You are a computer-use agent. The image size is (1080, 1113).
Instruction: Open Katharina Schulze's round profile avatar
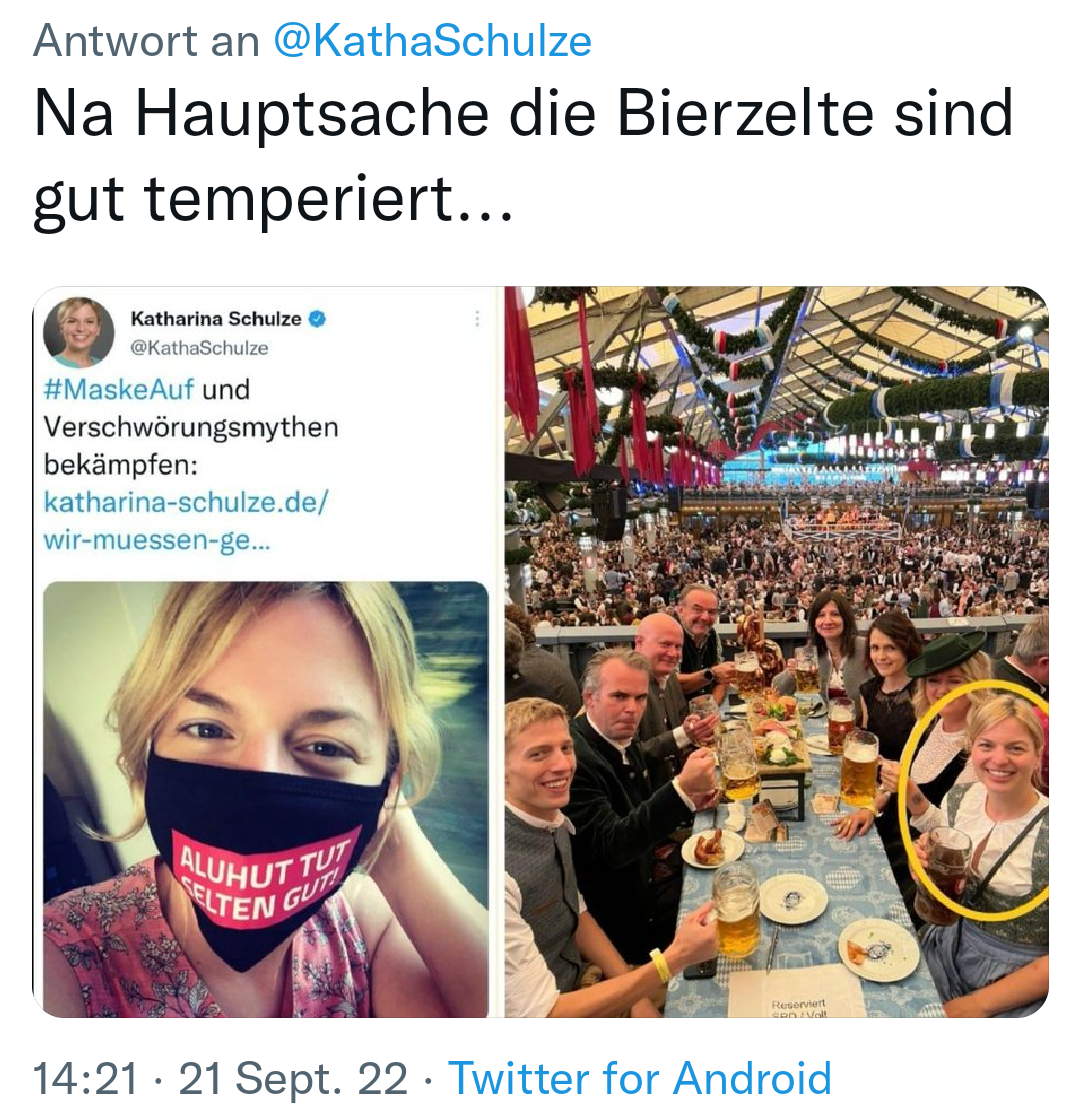[x=78, y=332]
